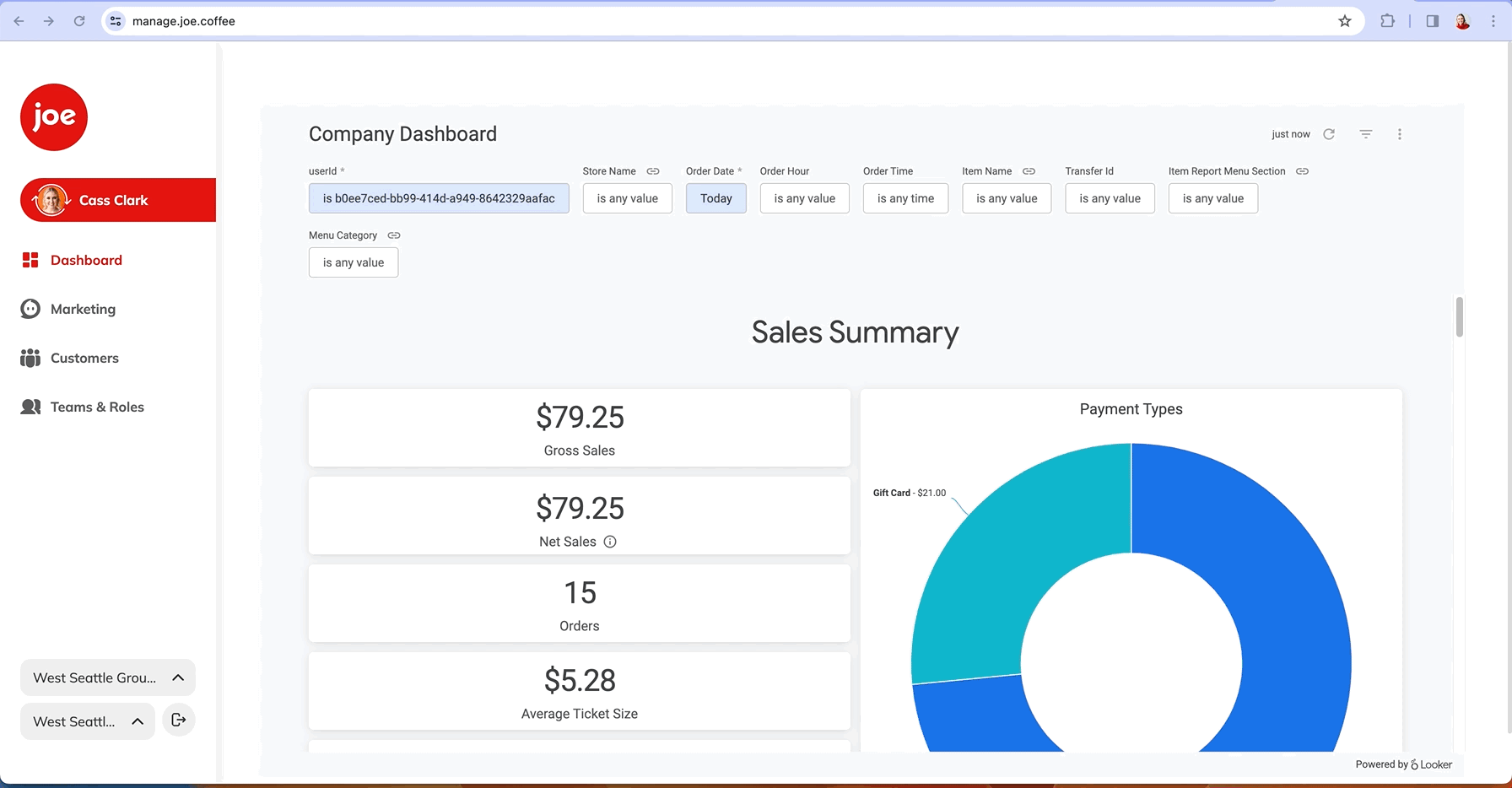The width and height of the screenshot is (1512, 788).
Task: Click the Menu Category link icon
Action: coord(394,235)
